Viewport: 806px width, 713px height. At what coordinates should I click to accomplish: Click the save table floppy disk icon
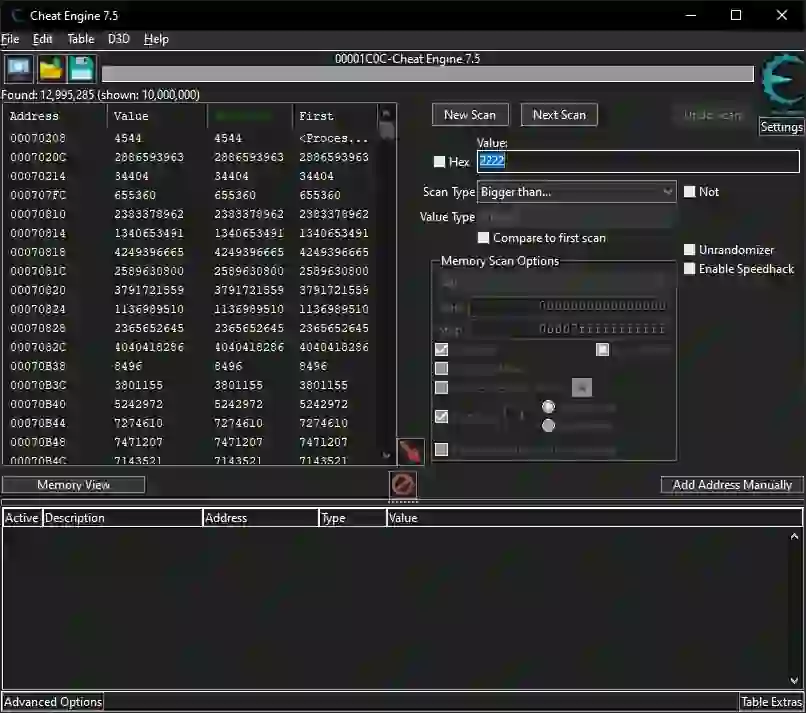[81, 68]
